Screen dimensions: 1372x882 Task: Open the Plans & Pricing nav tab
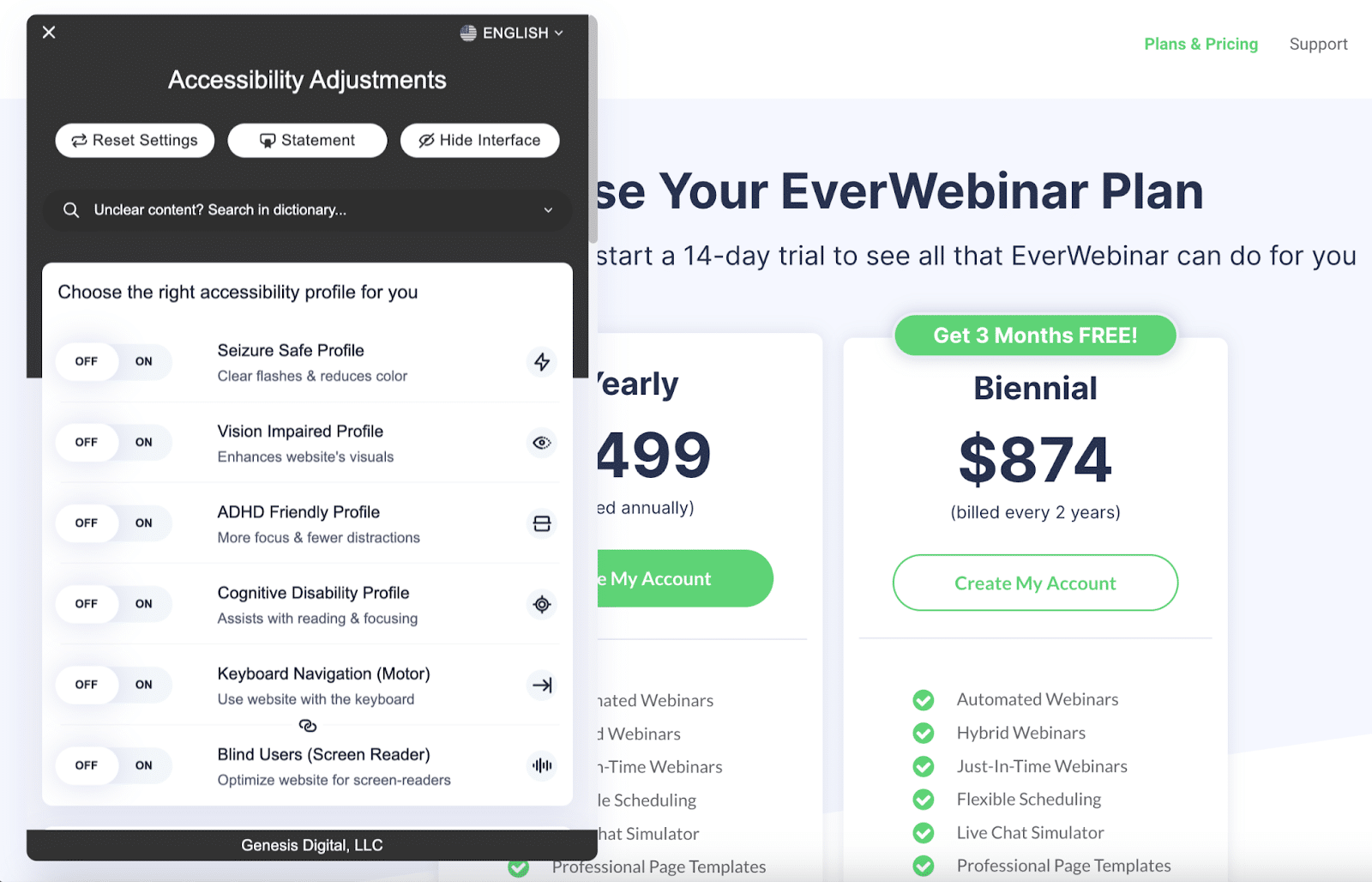[x=1200, y=44]
